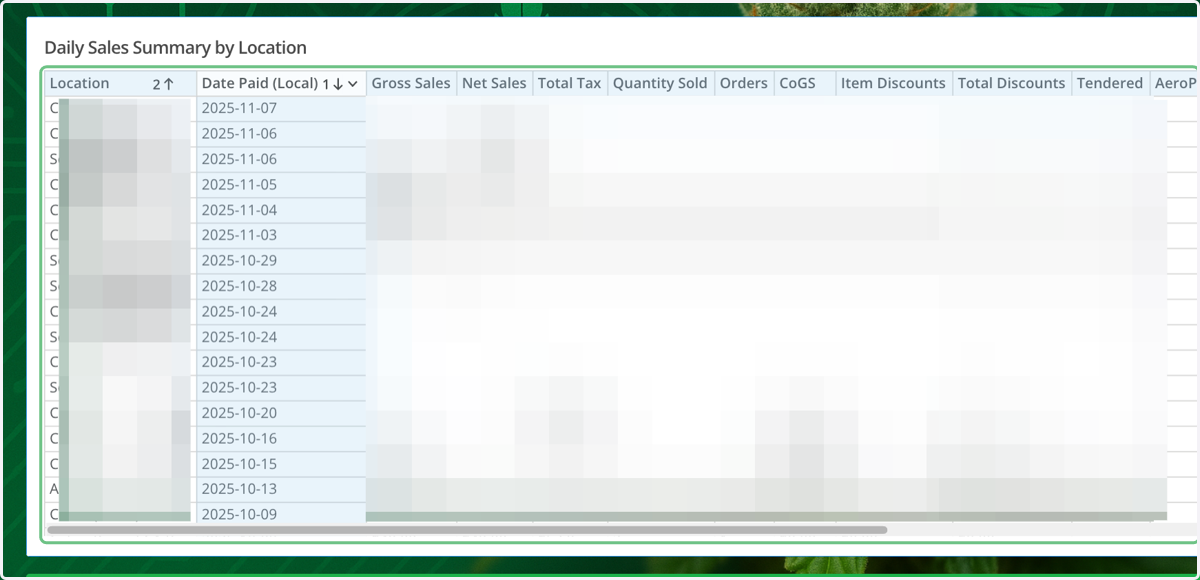Image resolution: width=1200 pixels, height=580 pixels.
Task: Select the 2025-10-15 date cell
Action: [281, 464]
